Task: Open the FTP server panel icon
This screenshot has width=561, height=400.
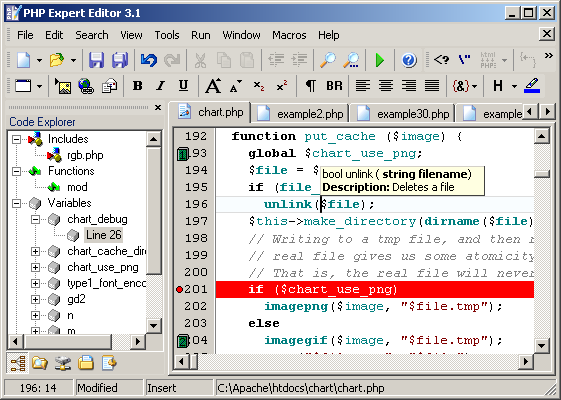Action: [x=63, y=364]
